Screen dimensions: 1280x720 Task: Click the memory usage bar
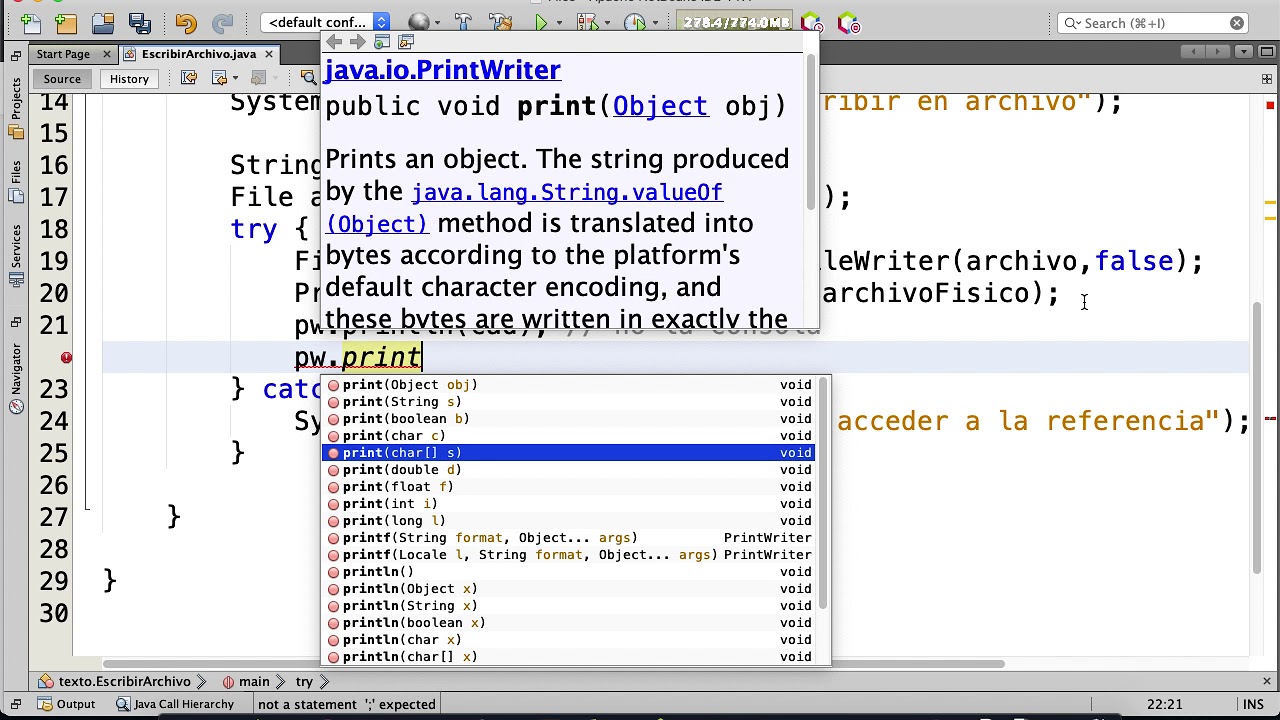[x=736, y=22]
